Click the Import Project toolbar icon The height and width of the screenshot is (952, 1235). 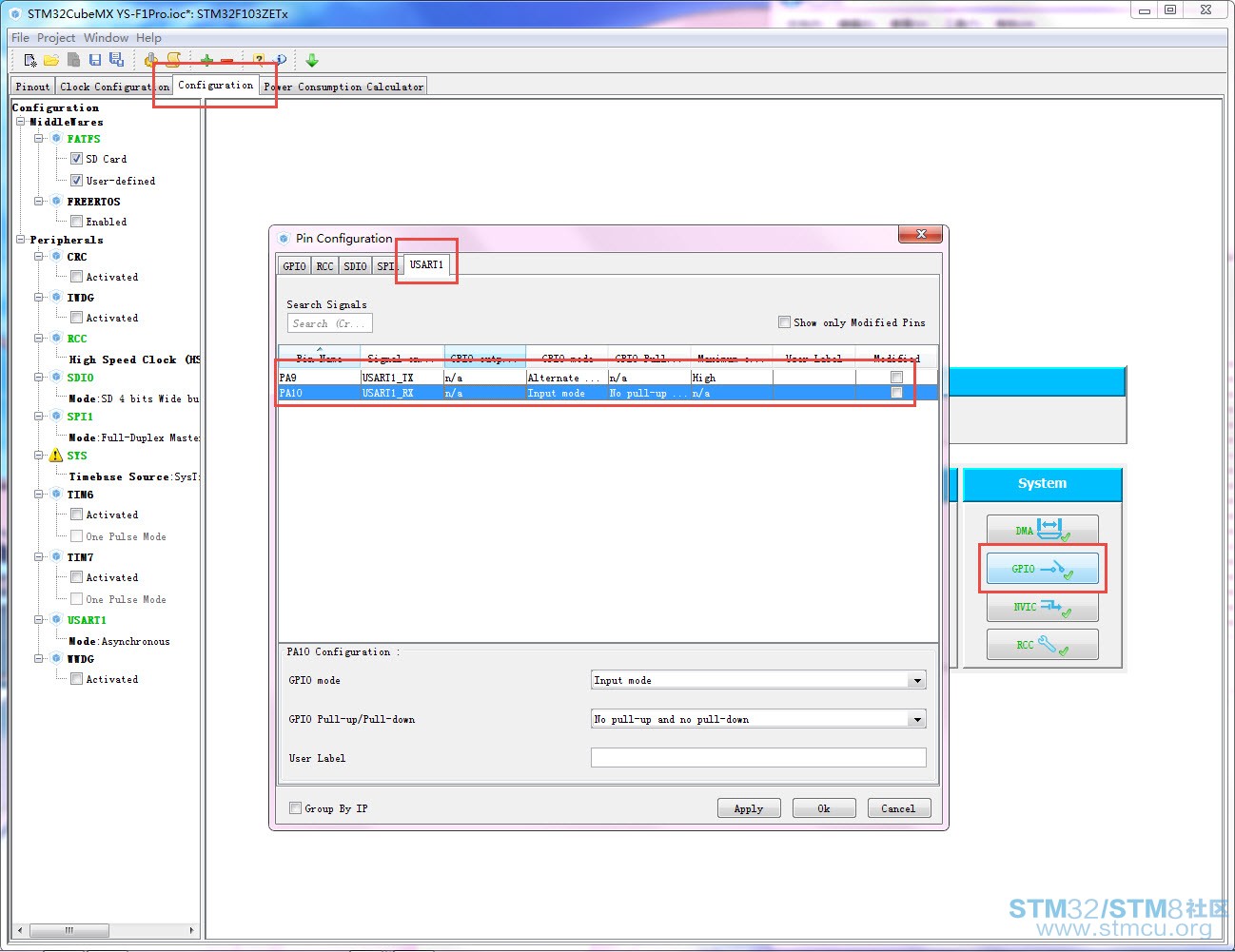tap(73, 60)
